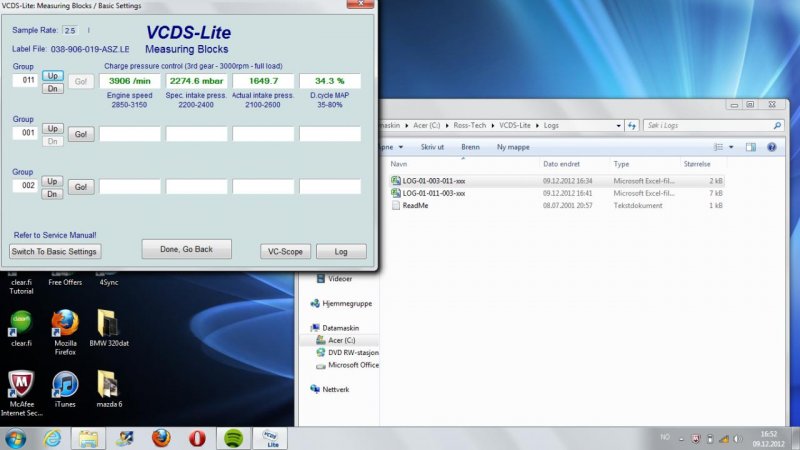Click ReadMe document icon
This screenshot has height=450, width=800.
(395, 205)
